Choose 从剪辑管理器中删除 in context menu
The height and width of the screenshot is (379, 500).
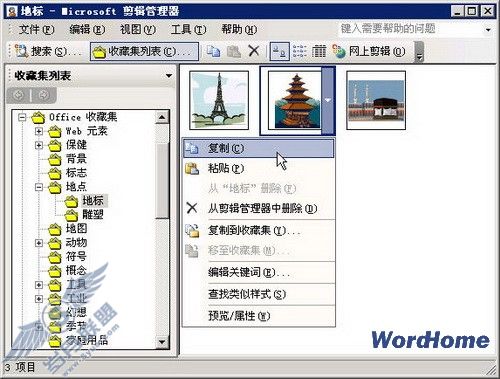point(259,209)
